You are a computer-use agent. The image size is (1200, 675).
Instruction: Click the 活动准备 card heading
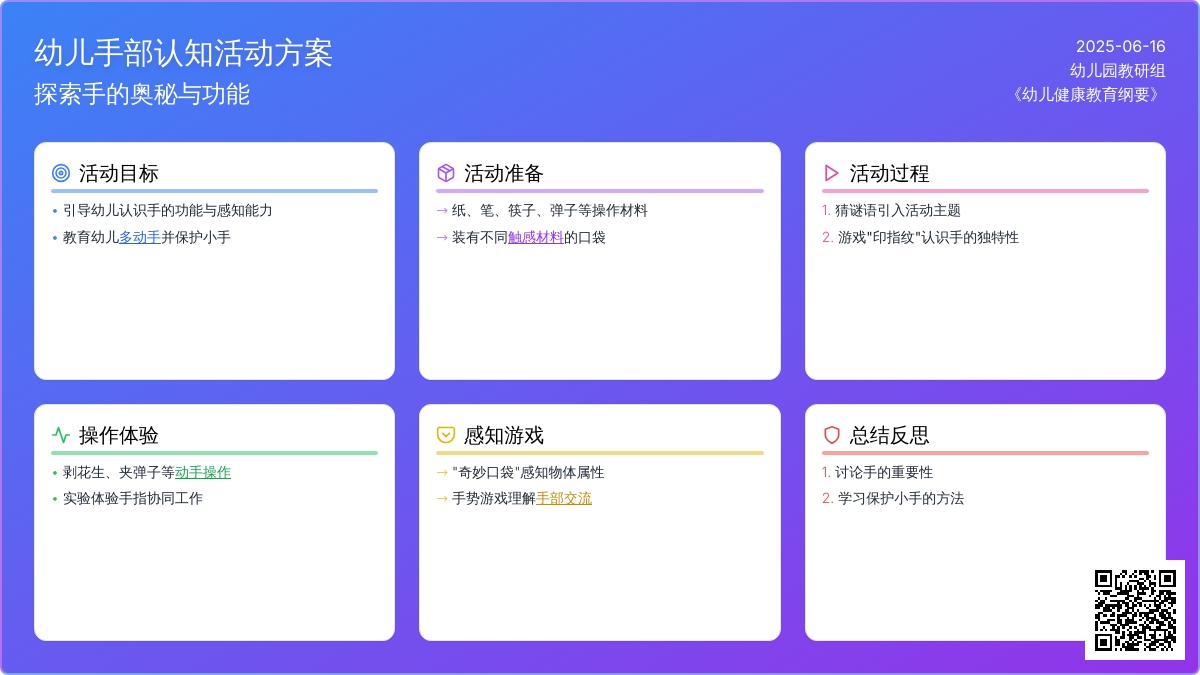504,173
